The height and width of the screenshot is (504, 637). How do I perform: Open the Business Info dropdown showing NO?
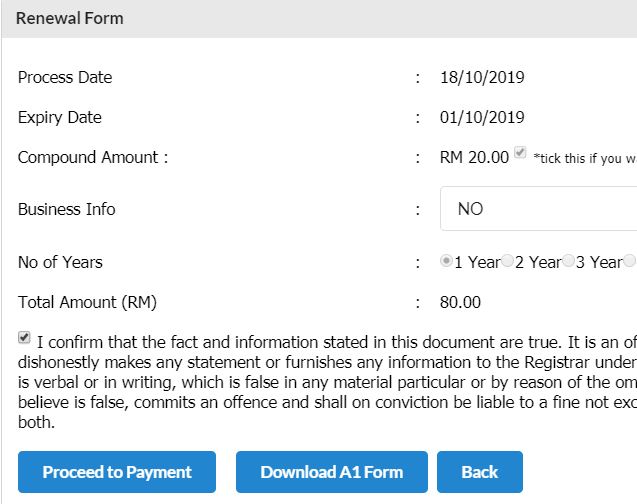[x=538, y=209]
